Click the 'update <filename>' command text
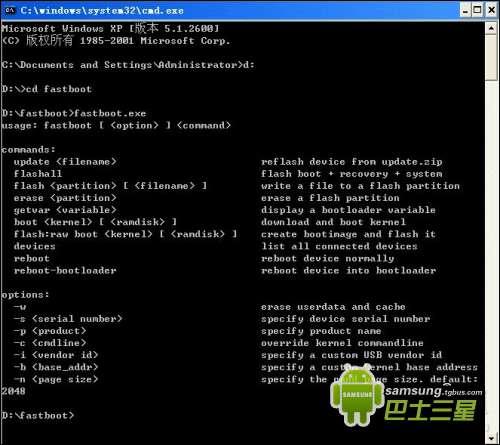This screenshot has width=500, height=445. click(x=65, y=162)
